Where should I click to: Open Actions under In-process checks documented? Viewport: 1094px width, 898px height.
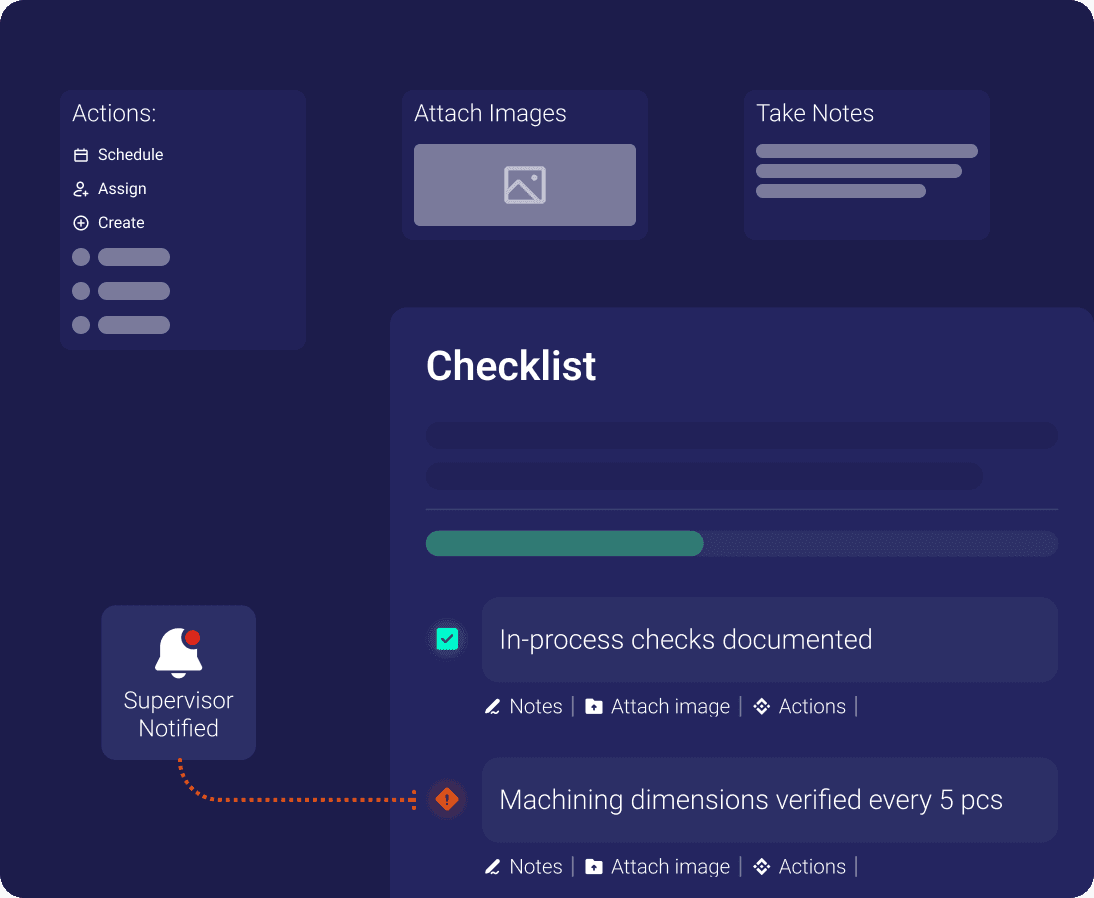click(811, 707)
